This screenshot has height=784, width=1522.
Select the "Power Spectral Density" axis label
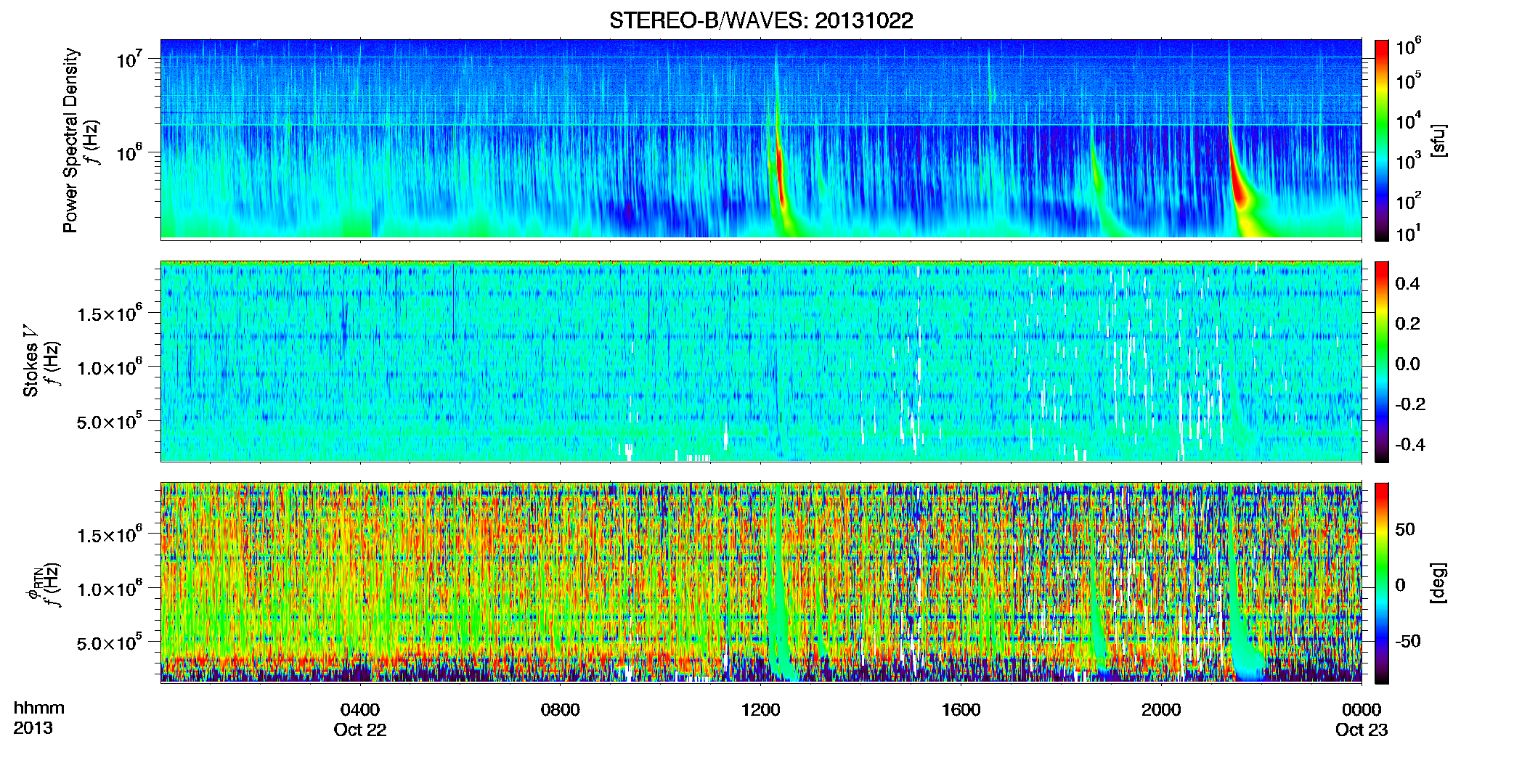click(70, 140)
